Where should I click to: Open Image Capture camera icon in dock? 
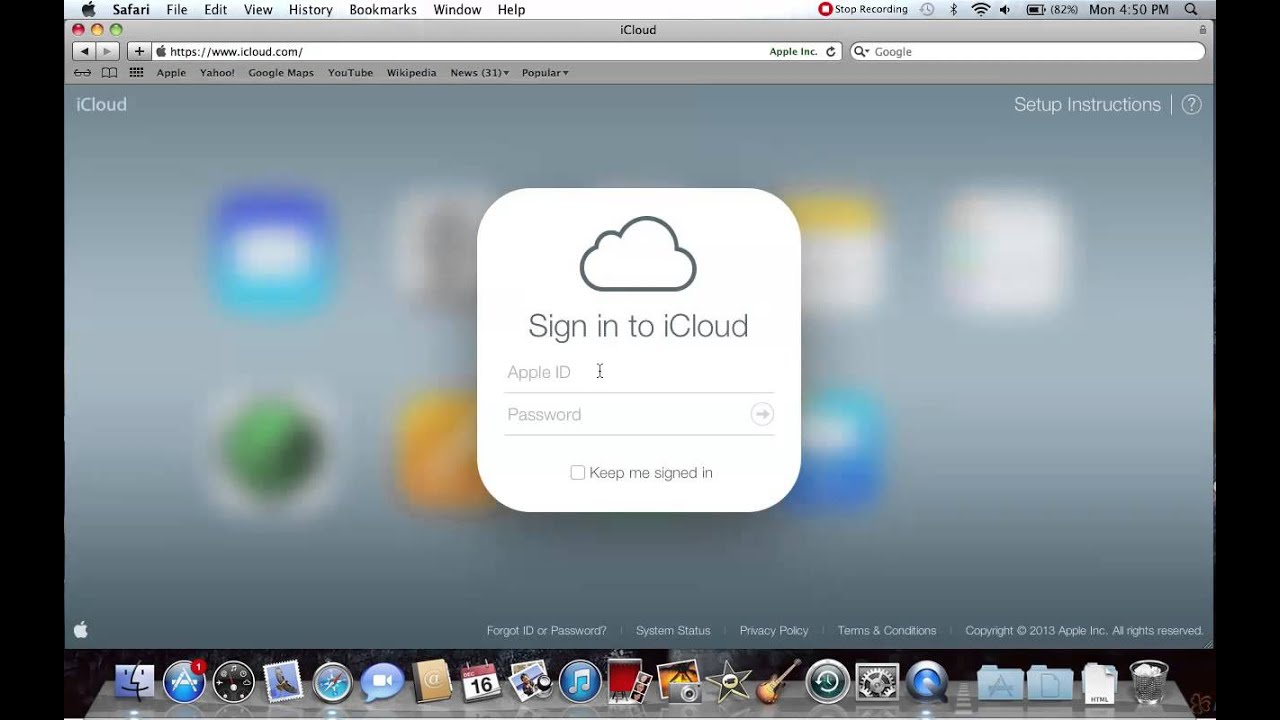point(679,683)
